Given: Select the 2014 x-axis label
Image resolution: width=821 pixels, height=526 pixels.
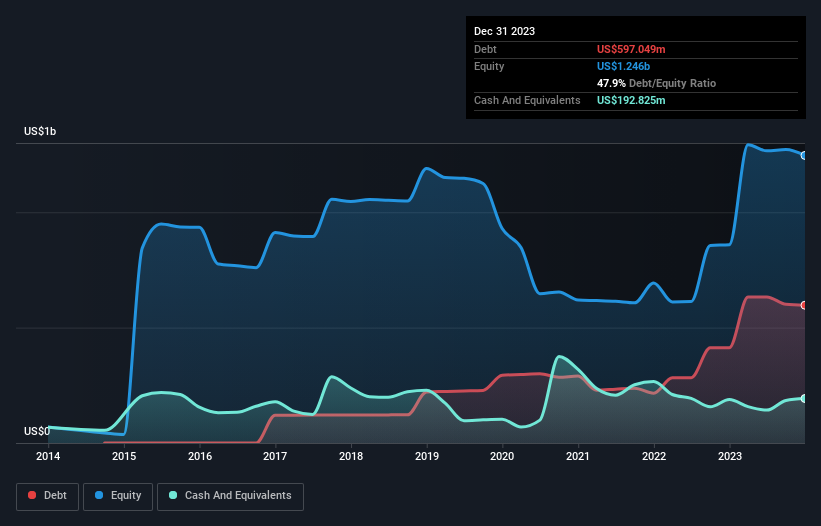Looking at the screenshot, I should click(48, 456).
